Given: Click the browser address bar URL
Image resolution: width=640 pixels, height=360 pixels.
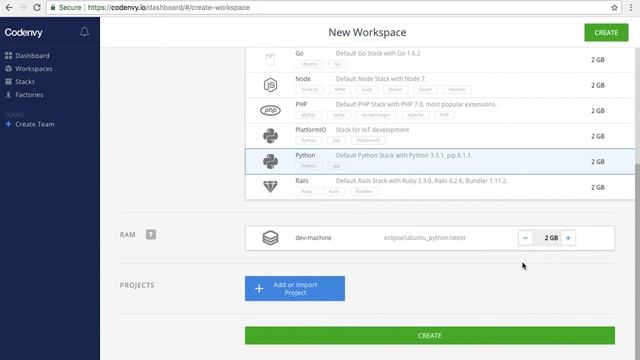Looking at the screenshot, I should [x=169, y=7].
